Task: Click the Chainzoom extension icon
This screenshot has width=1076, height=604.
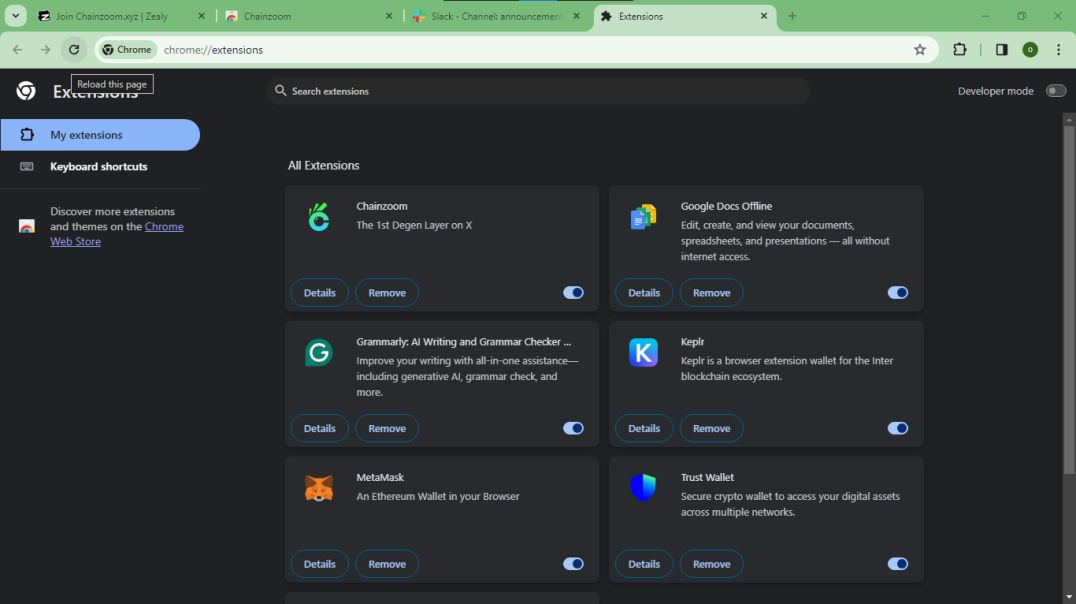Action: pos(318,217)
